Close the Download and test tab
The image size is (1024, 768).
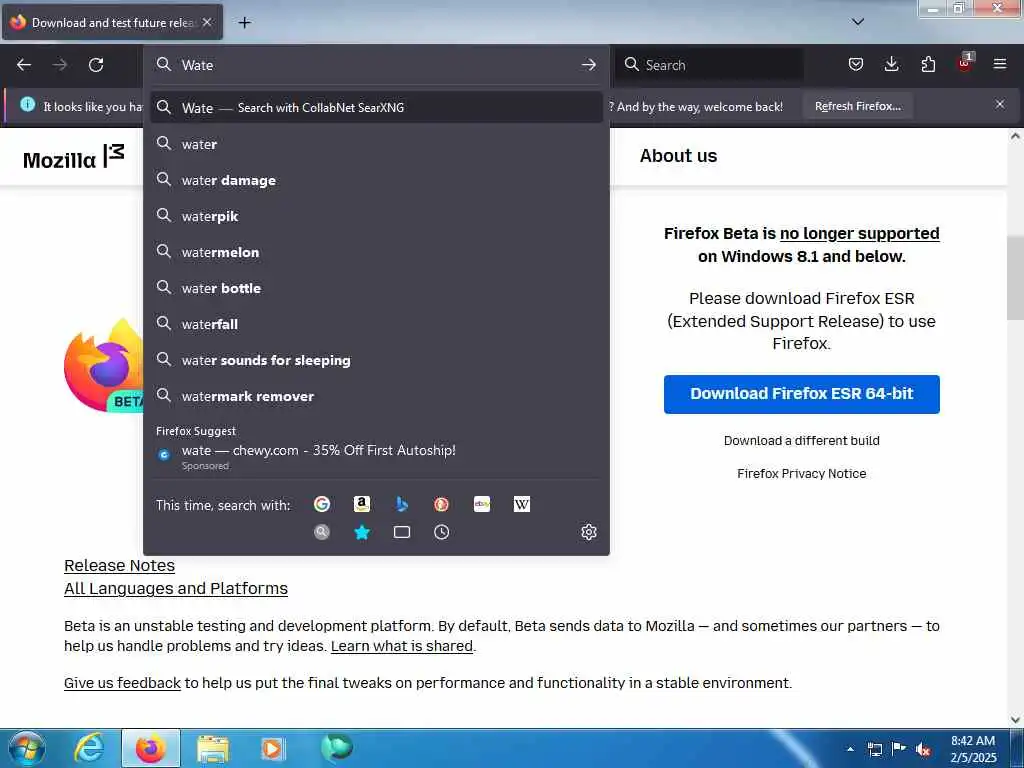207,22
